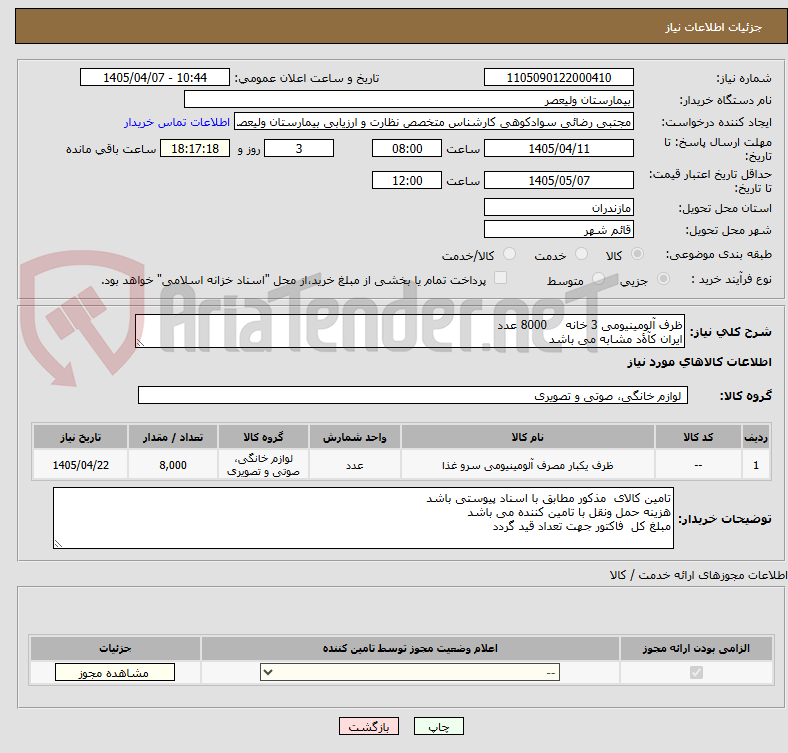Click the جزئیات اطلاعات نیاز page title
This screenshot has height=753, width=788.
coord(714,27)
